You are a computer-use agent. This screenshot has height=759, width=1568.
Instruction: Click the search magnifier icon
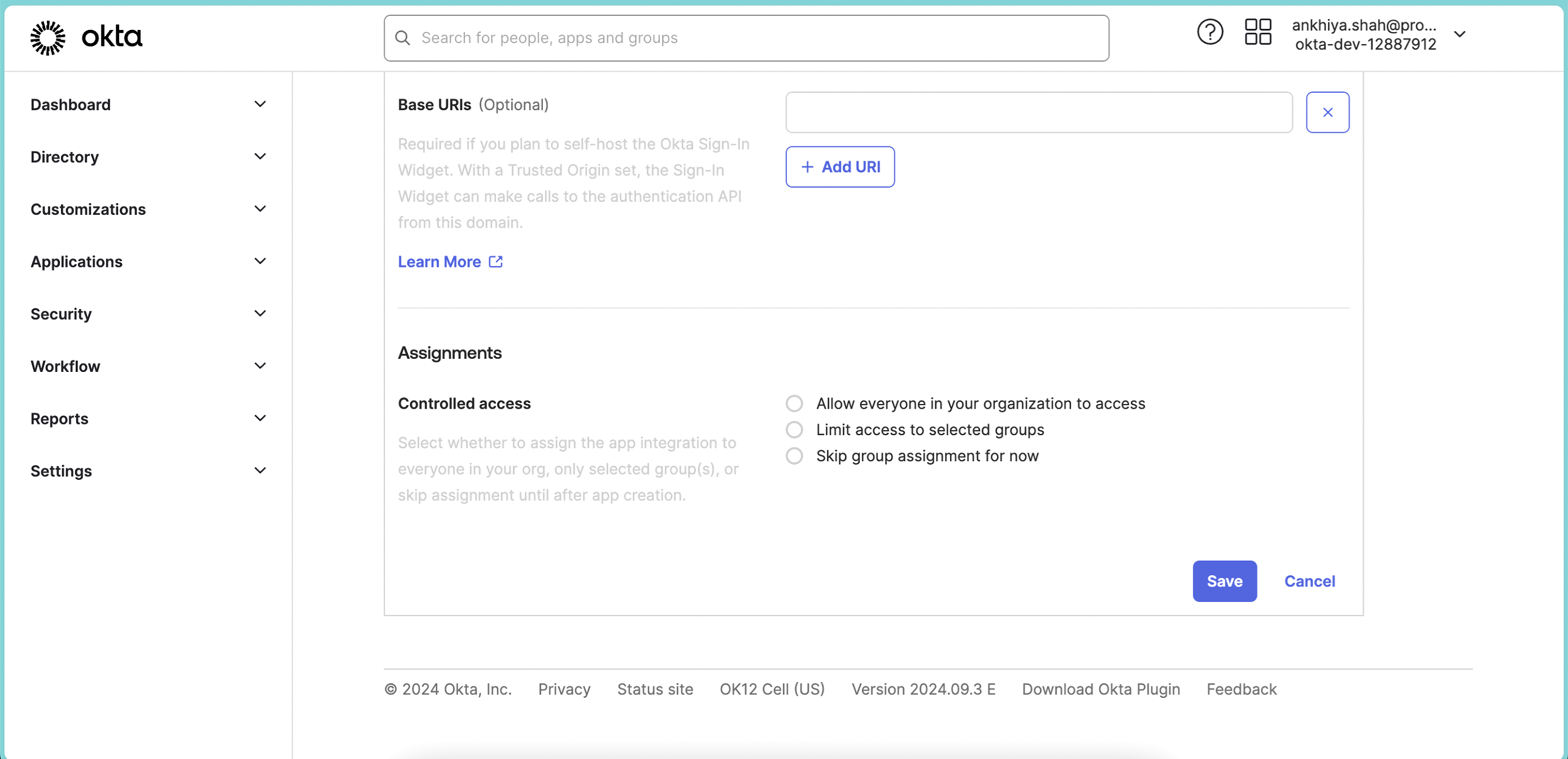(x=402, y=37)
